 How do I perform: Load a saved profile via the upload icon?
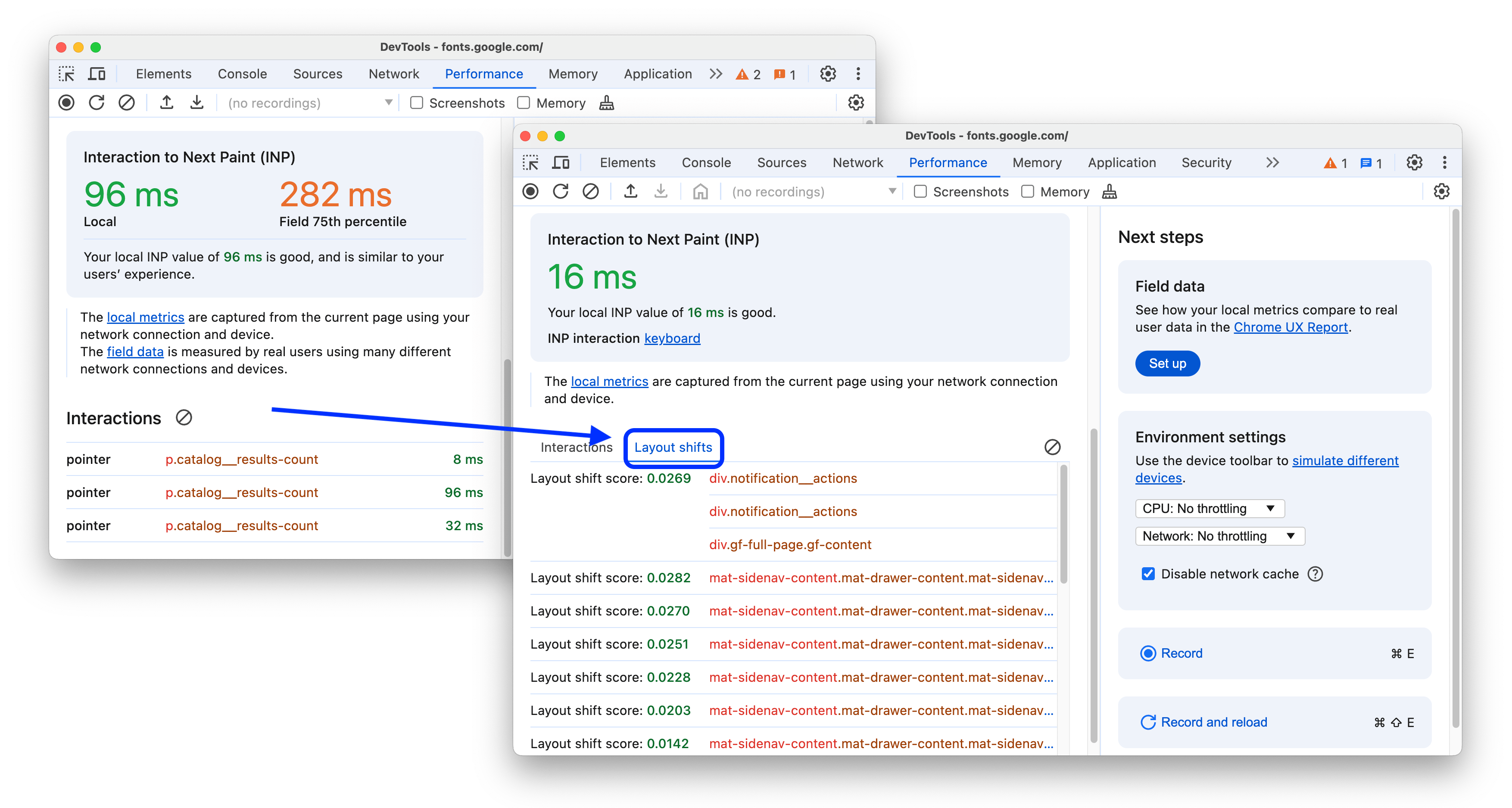631,191
